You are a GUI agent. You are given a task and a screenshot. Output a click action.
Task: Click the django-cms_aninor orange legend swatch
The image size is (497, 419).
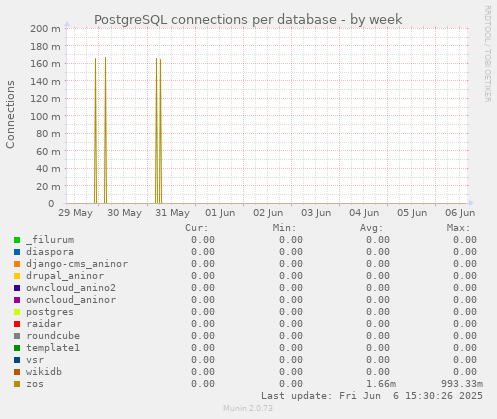point(17,264)
